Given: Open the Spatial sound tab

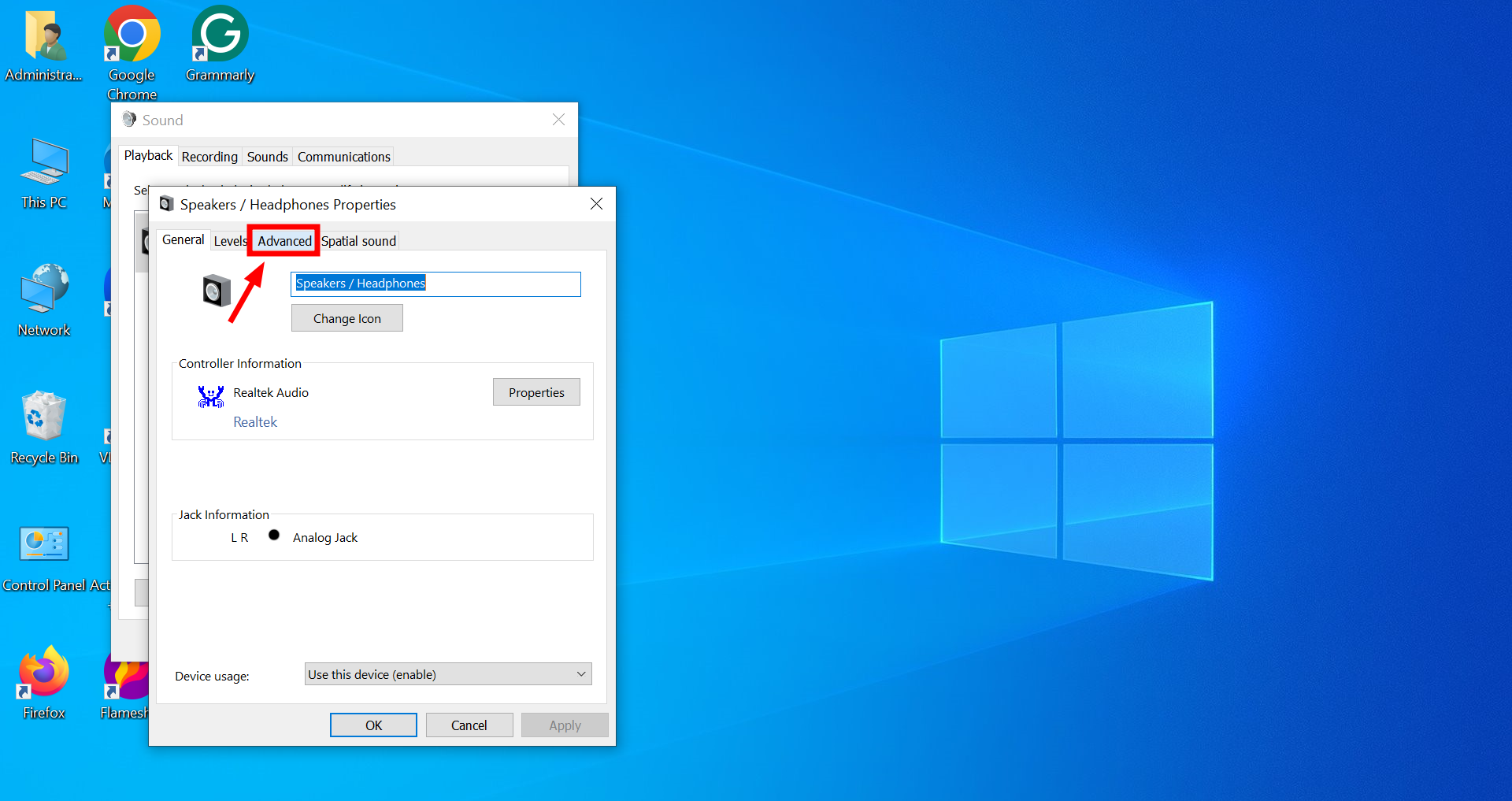Looking at the screenshot, I should tap(358, 241).
